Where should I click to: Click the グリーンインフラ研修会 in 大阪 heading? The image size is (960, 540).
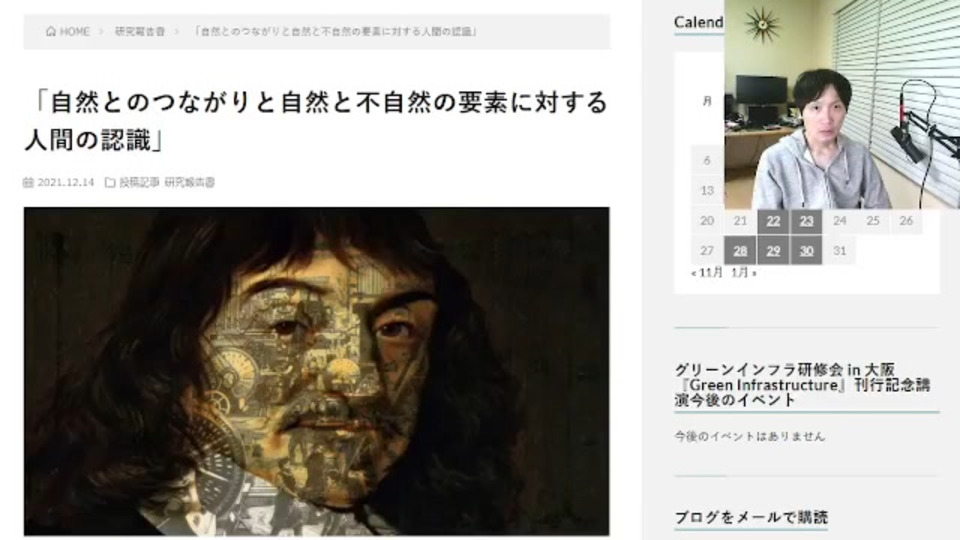click(x=785, y=369)
